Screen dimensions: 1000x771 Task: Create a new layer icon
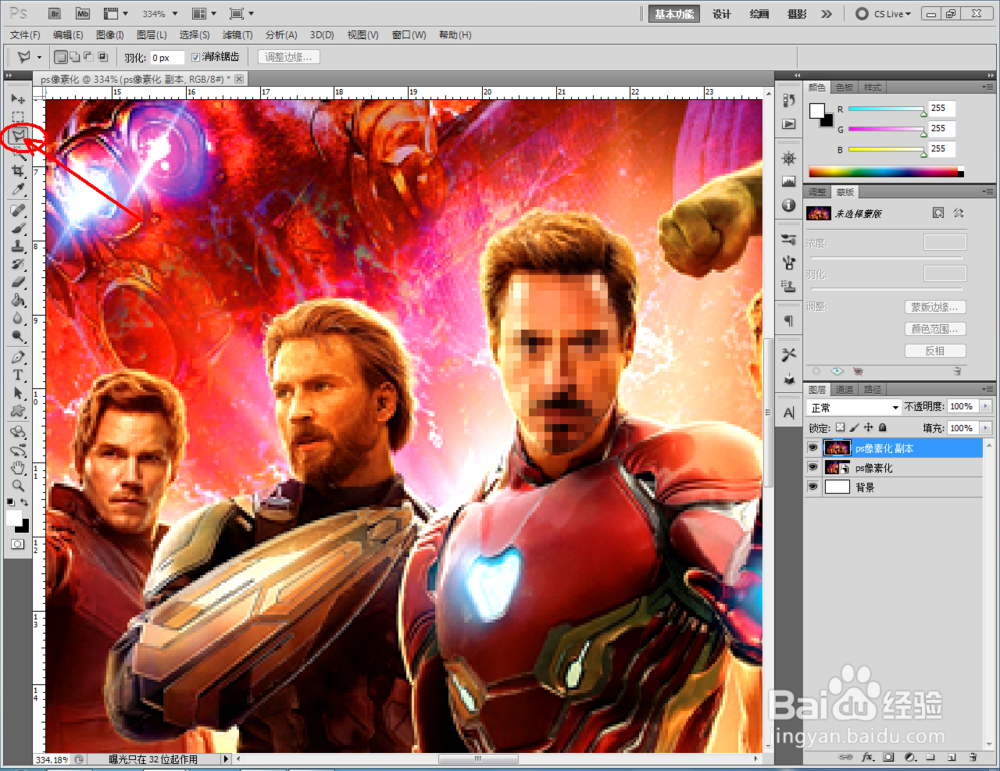point(951,757)
